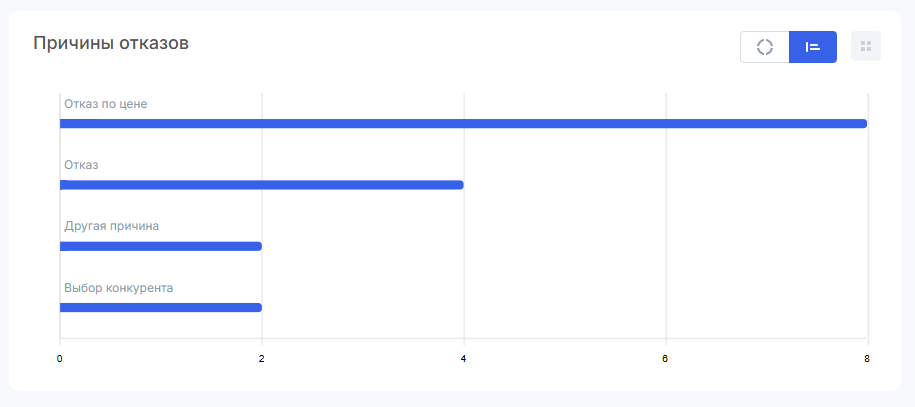The width and height of the screenshot is (915, 407).
Task: Click the 'Отказ' bar in chart
Action: click(x=261, y=185)
